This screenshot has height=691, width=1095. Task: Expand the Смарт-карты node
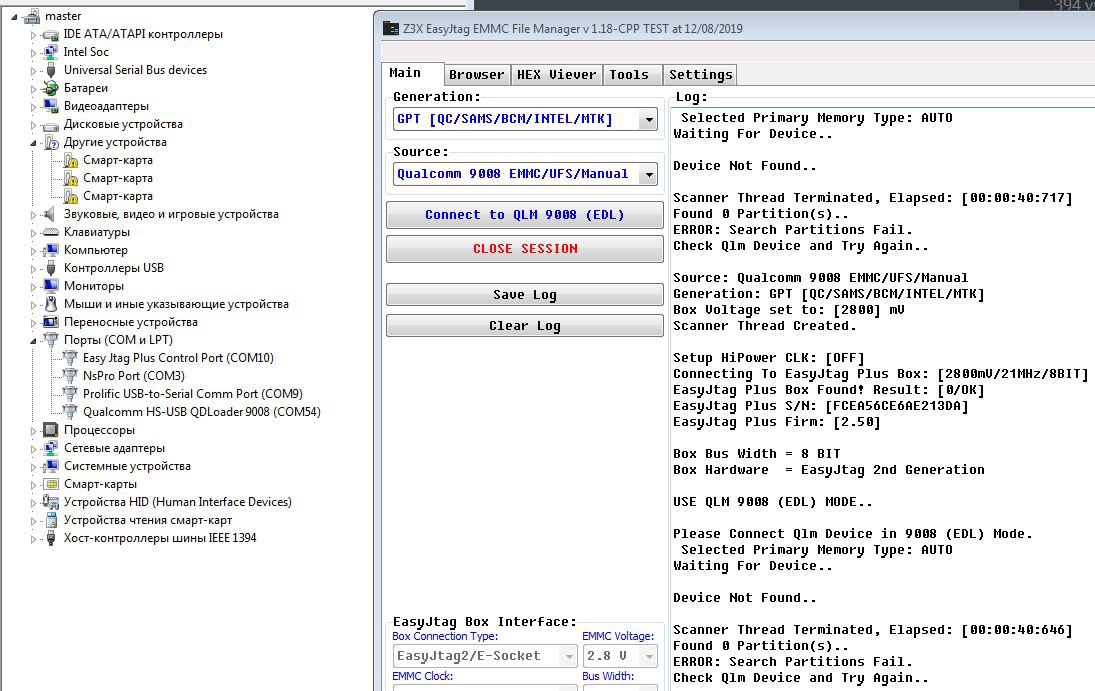point(33,485)
